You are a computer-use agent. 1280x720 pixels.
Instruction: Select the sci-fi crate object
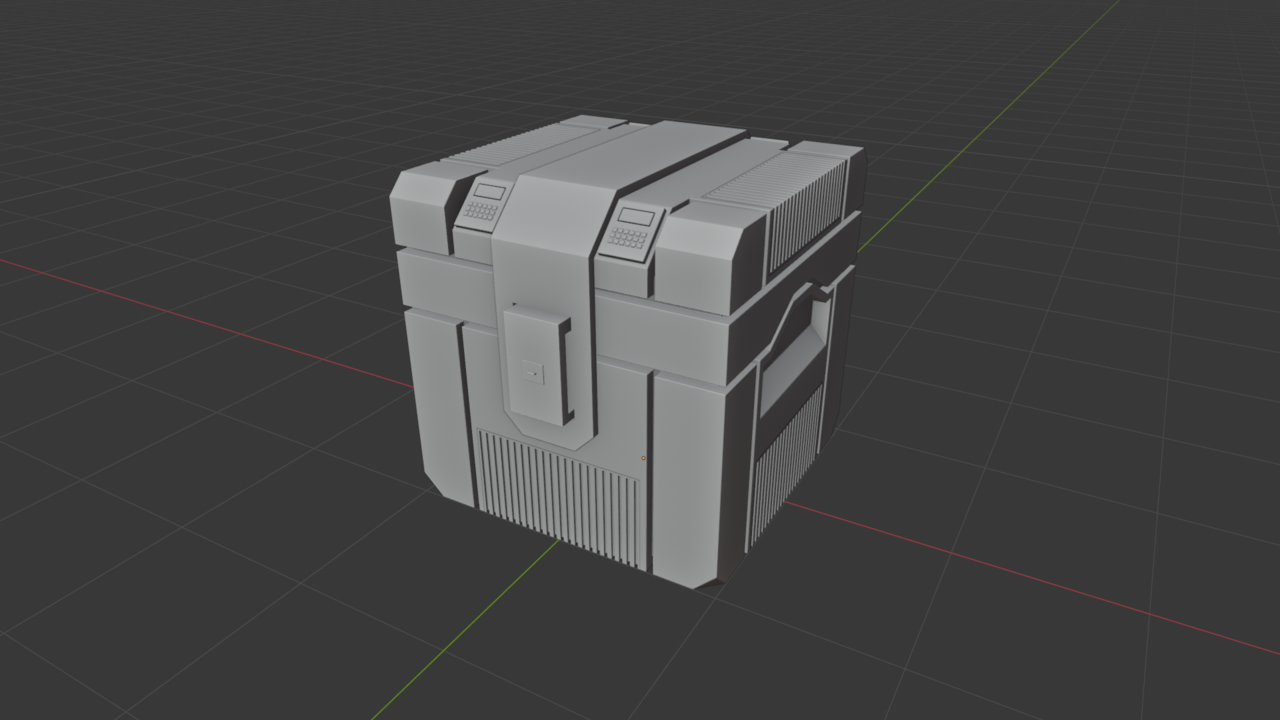[600, 350]
